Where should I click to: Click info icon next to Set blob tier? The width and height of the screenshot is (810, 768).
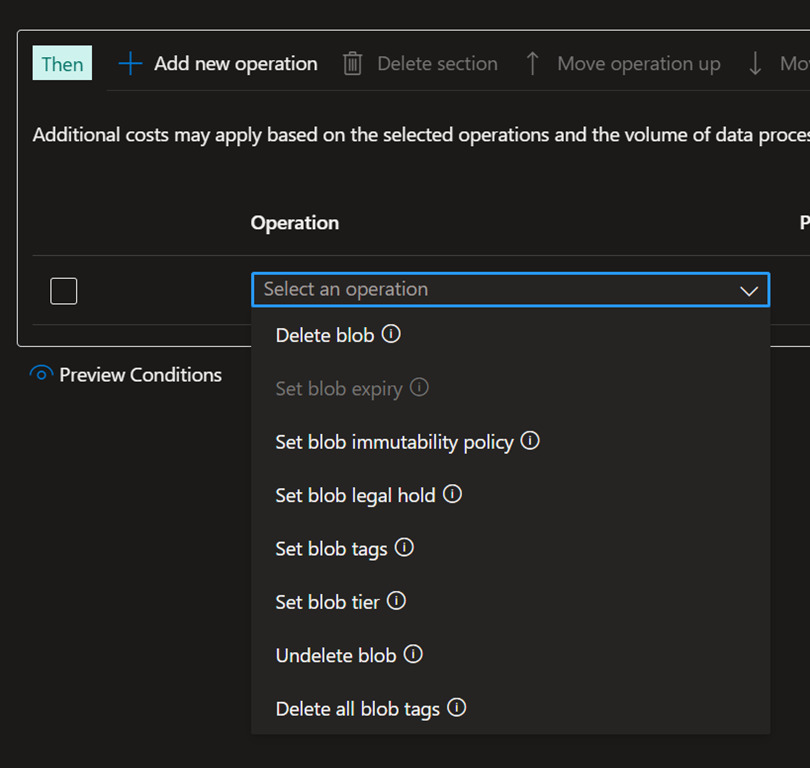(x=396, y=601)
